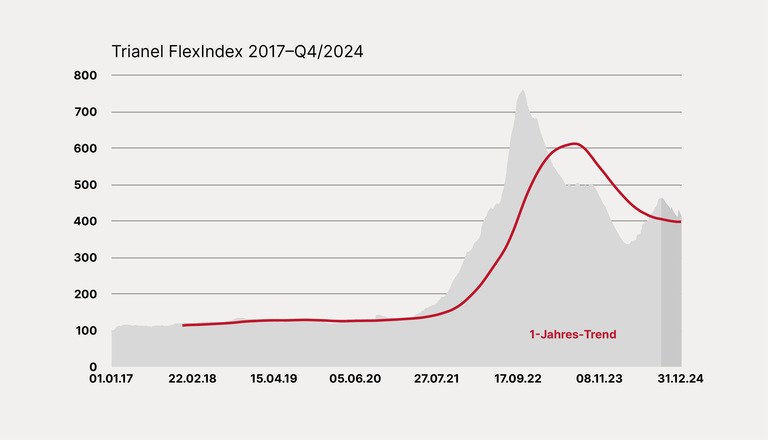The image size is (768, 440).
Task: Click the x-axis date '17.09.22'
Action: [x=518, y=379]
